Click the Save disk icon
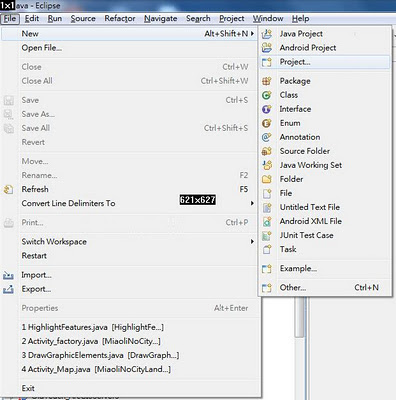This screenshot has width=396, height=400. [8, 100]
